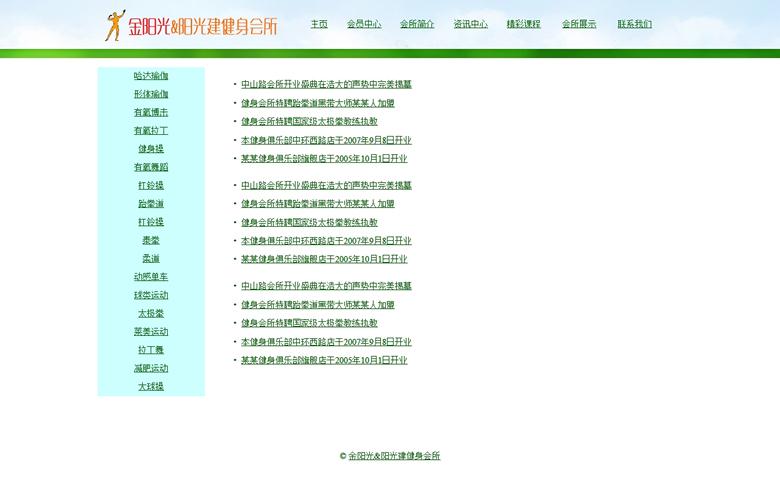Select 形体瑜伽 sidebar link
The height and width of the screenshot is (481, 780).
click(151, 94)
